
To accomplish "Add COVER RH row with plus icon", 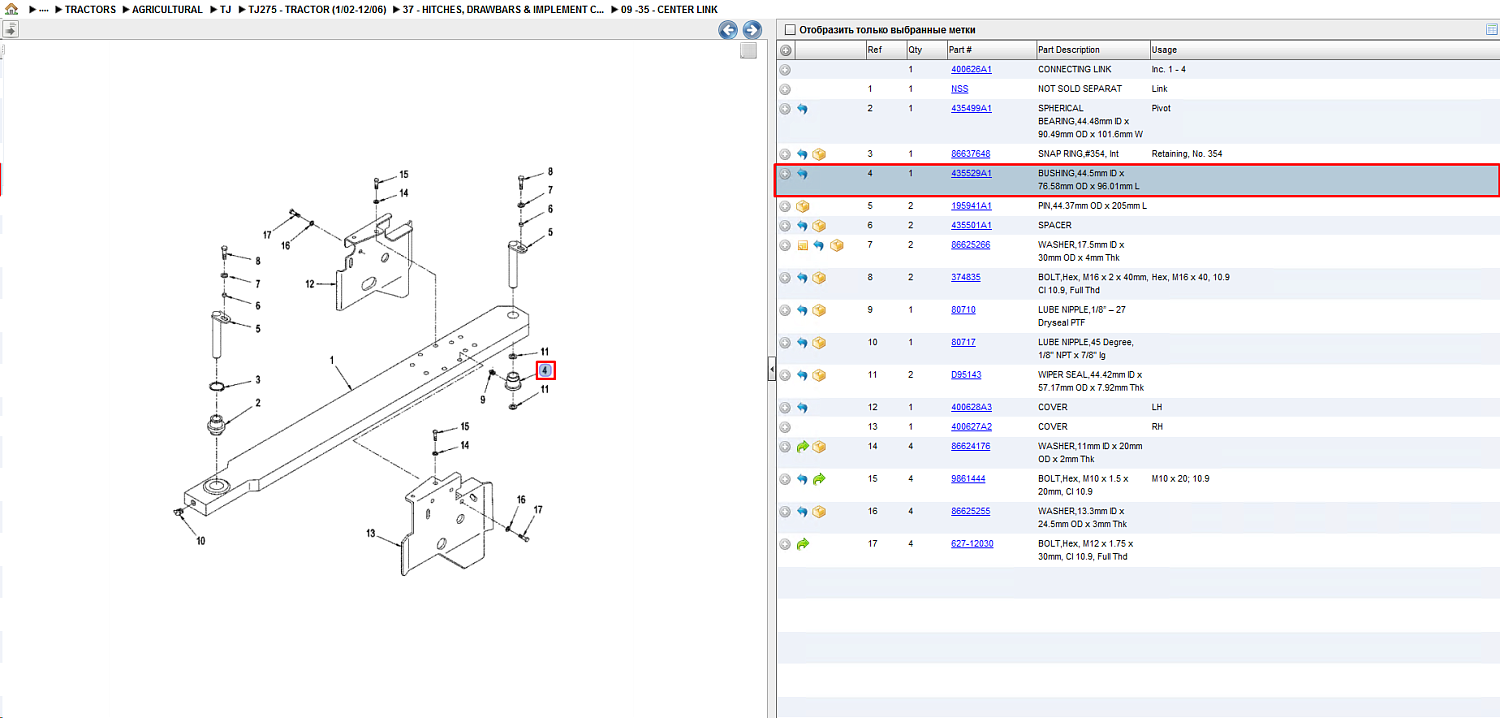I will click(x=786, y=427).
